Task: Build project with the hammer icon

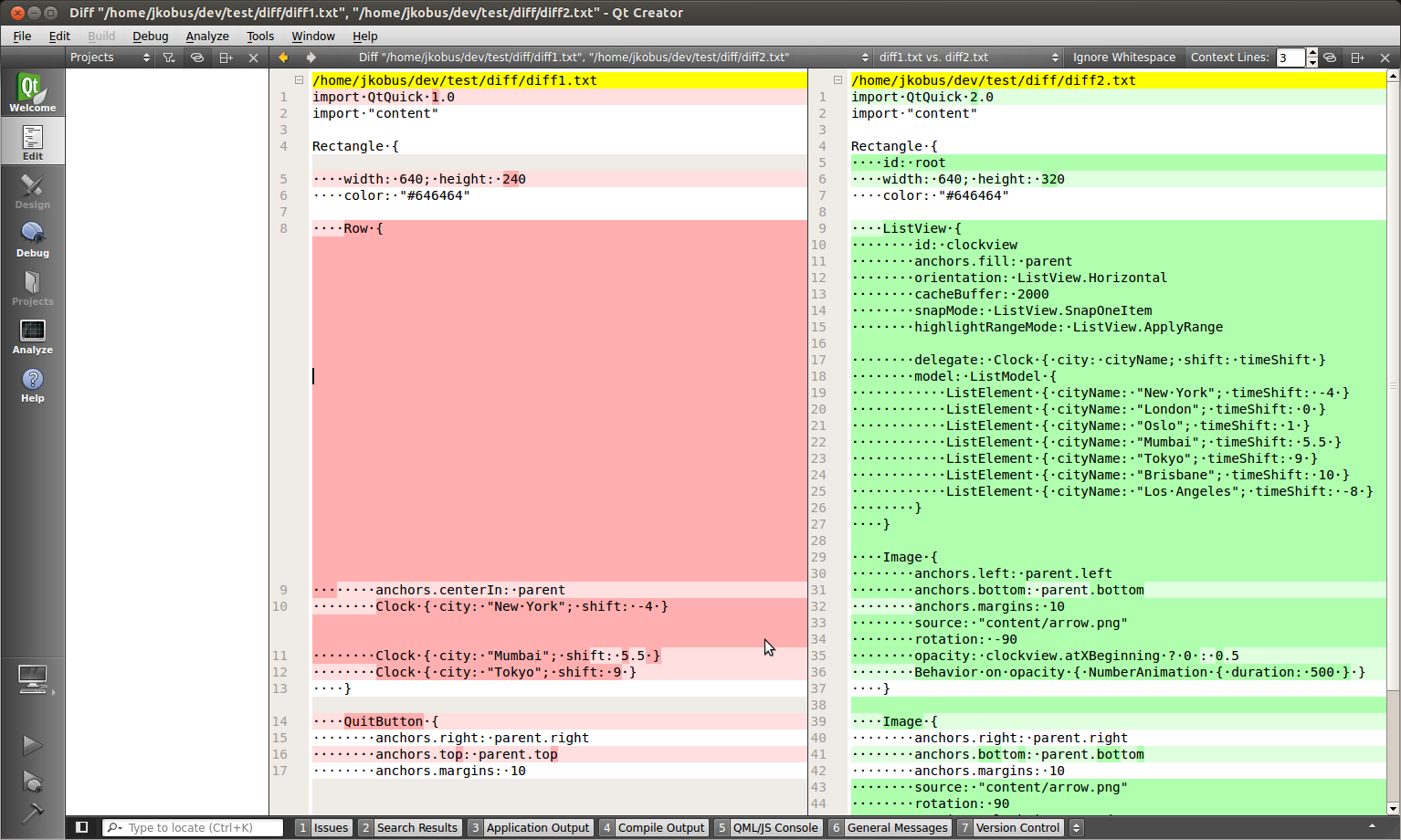Action: [x=33, y=813]
